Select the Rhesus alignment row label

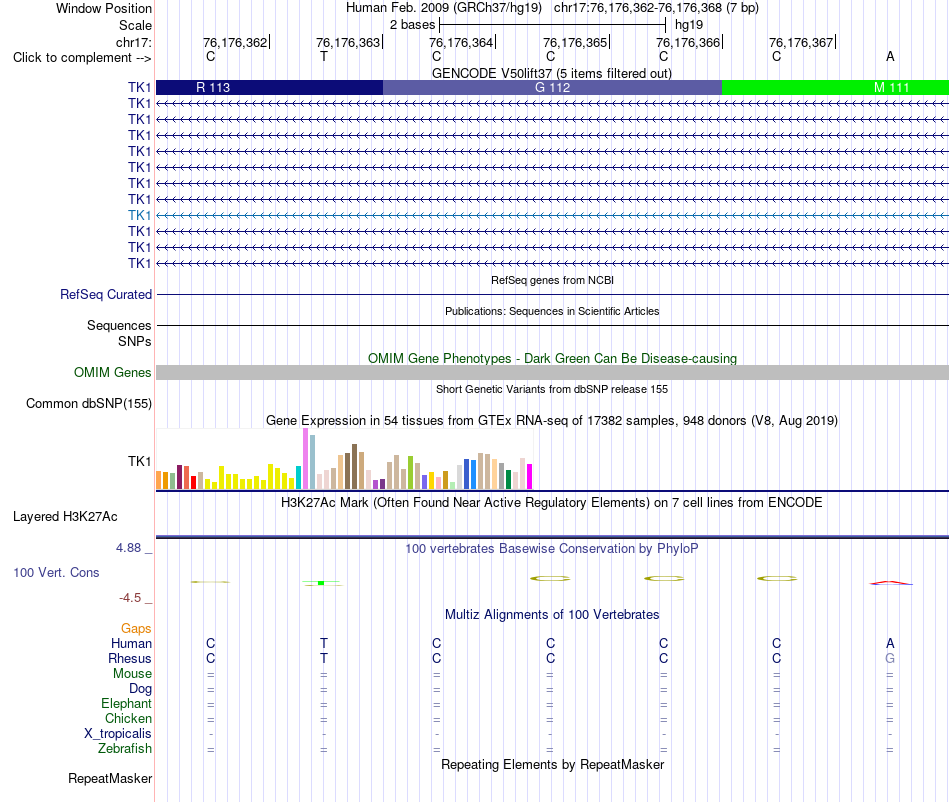click(130, 658)
